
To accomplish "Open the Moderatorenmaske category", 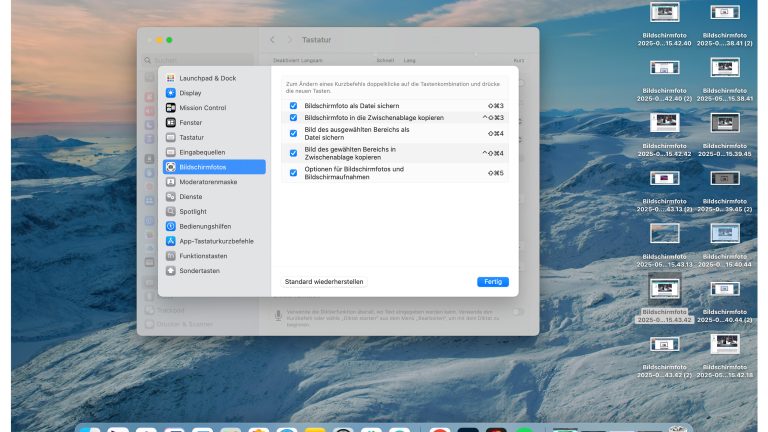I will tap(207, 182).
